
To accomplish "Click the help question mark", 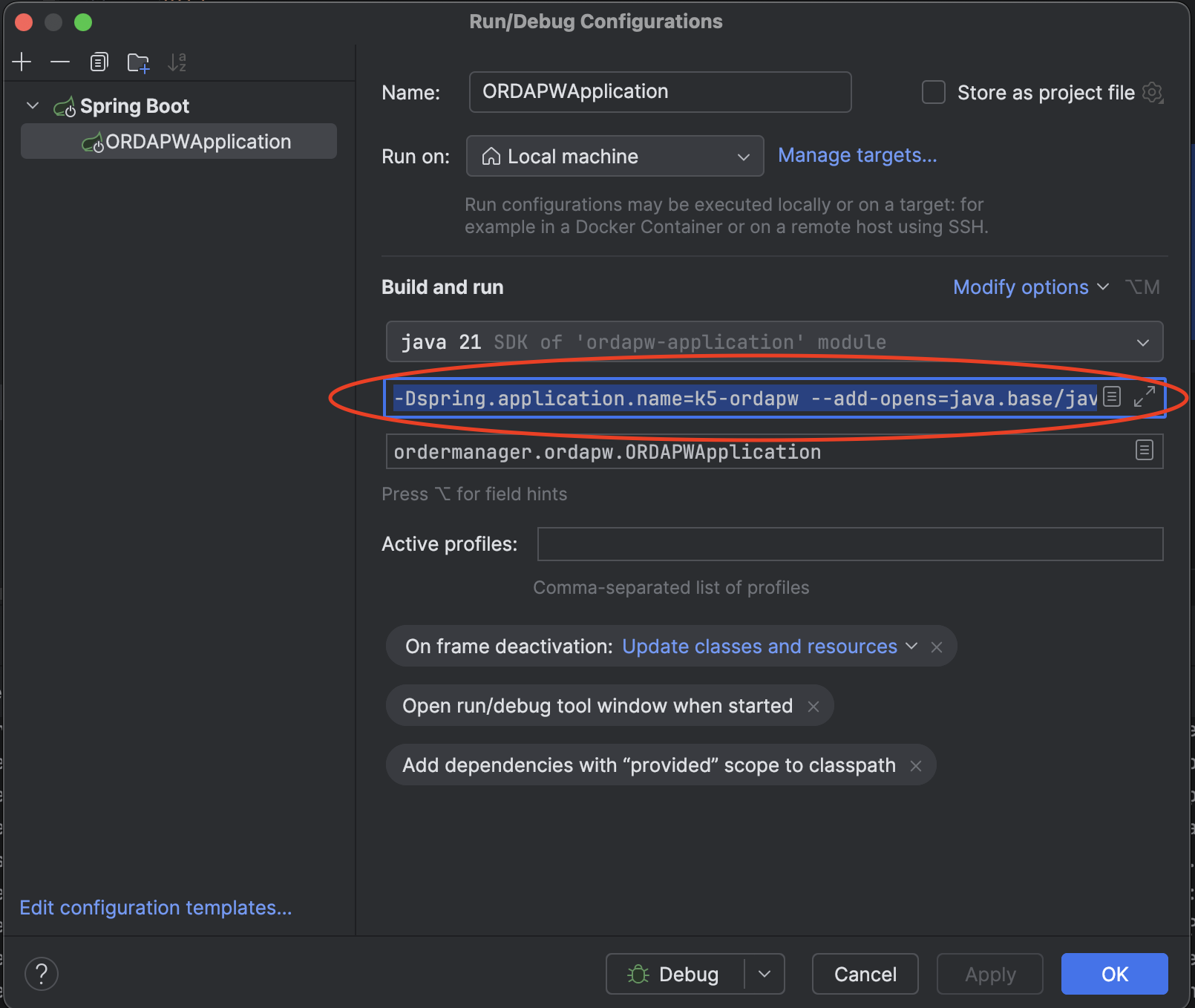I will point(42,973).
